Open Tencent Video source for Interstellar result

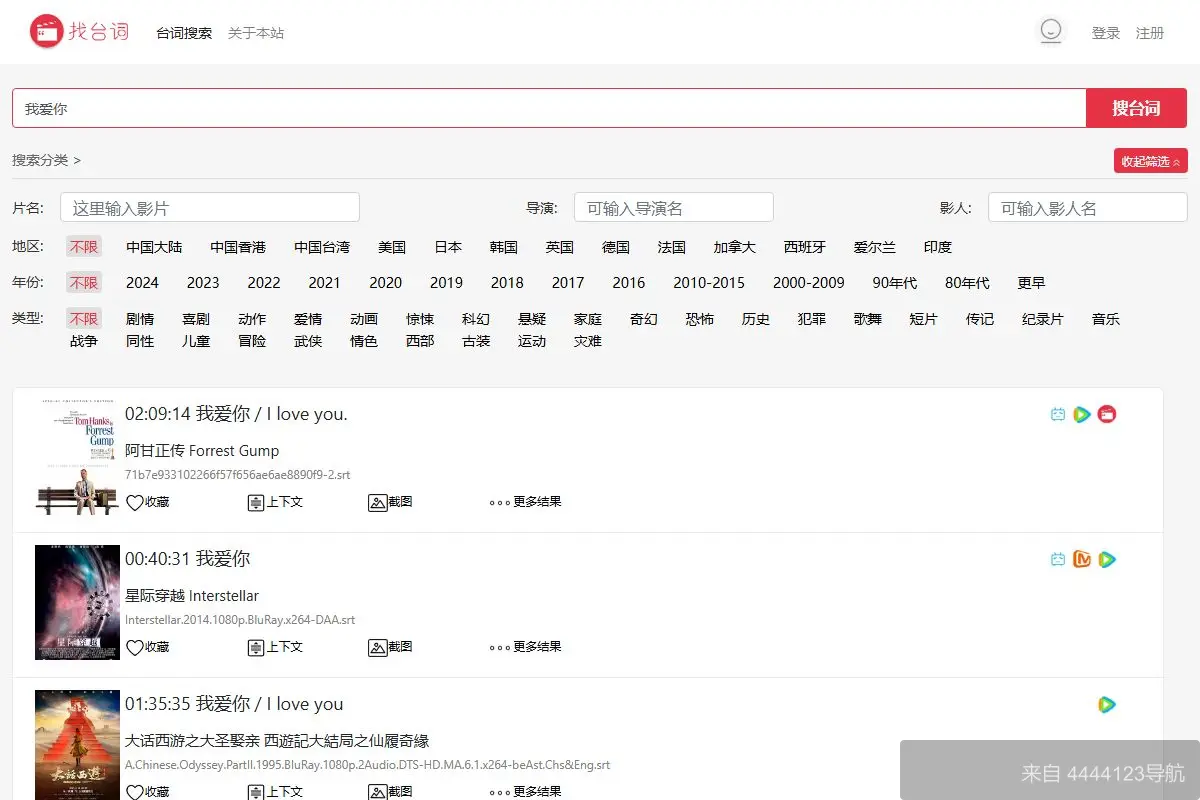click(x=1106, y=559)
